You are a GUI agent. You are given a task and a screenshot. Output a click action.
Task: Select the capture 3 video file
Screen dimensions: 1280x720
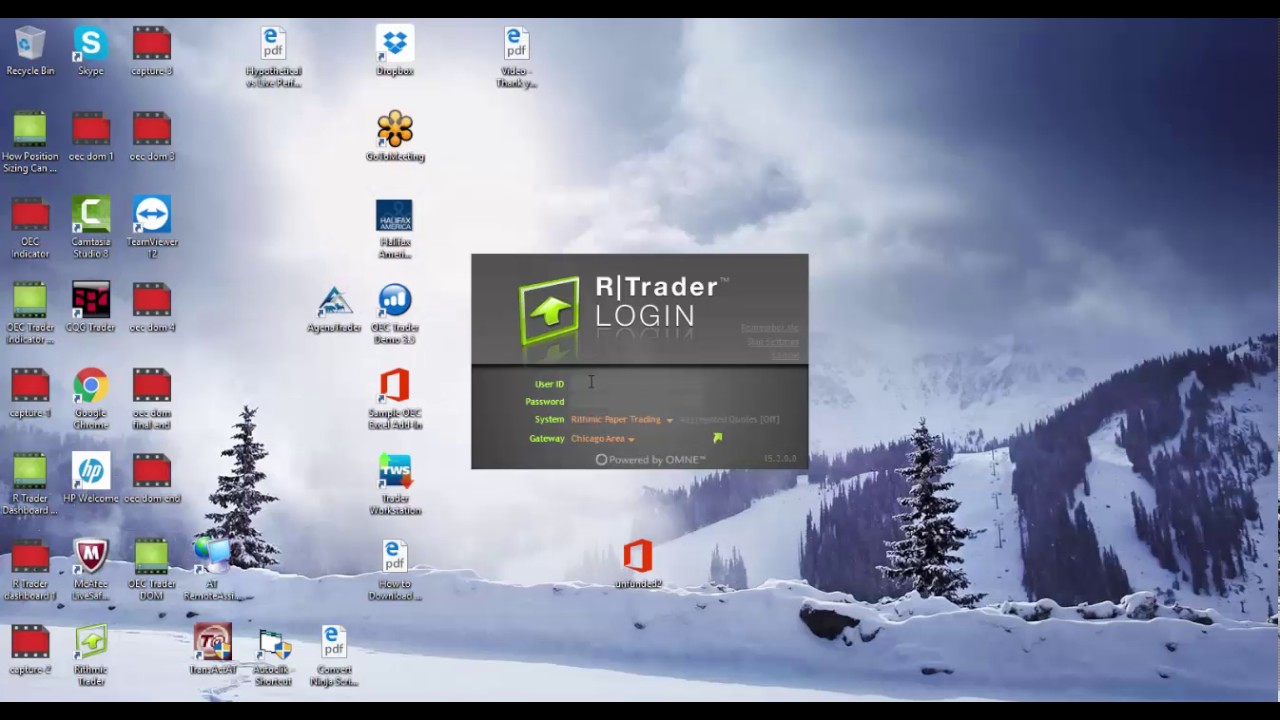pos(152,52)
